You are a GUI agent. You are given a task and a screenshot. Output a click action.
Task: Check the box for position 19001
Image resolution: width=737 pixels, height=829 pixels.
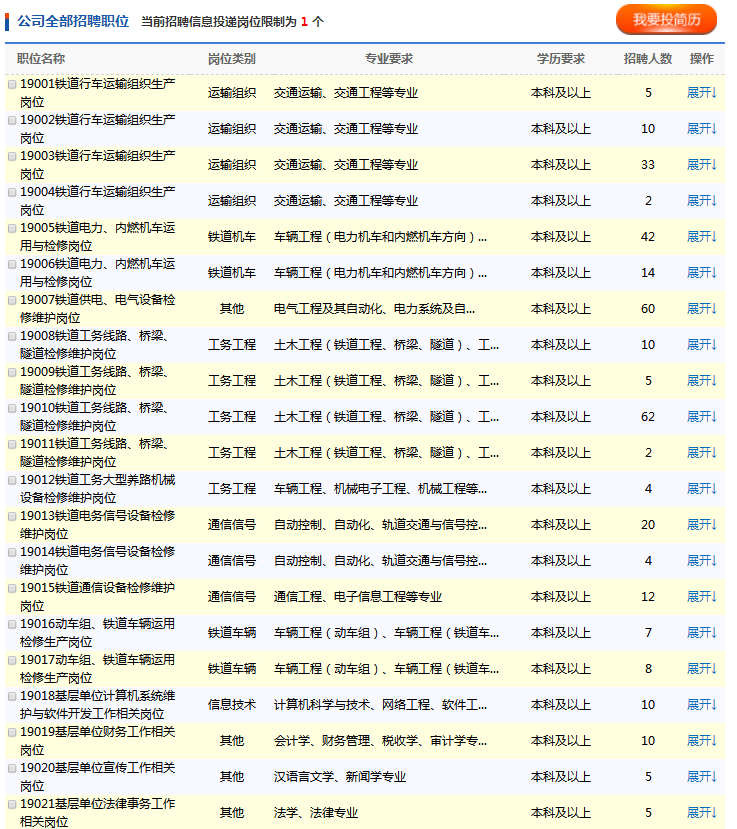[x=12, y=85]
